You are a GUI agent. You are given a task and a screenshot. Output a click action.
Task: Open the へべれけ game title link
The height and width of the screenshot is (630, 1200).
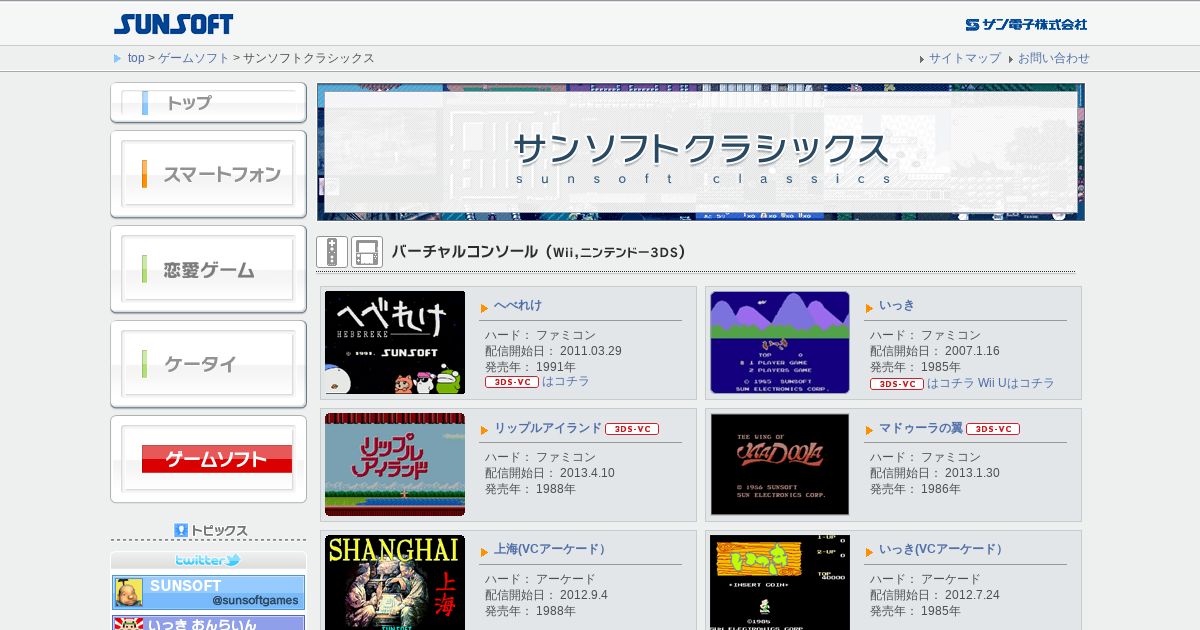518,306
